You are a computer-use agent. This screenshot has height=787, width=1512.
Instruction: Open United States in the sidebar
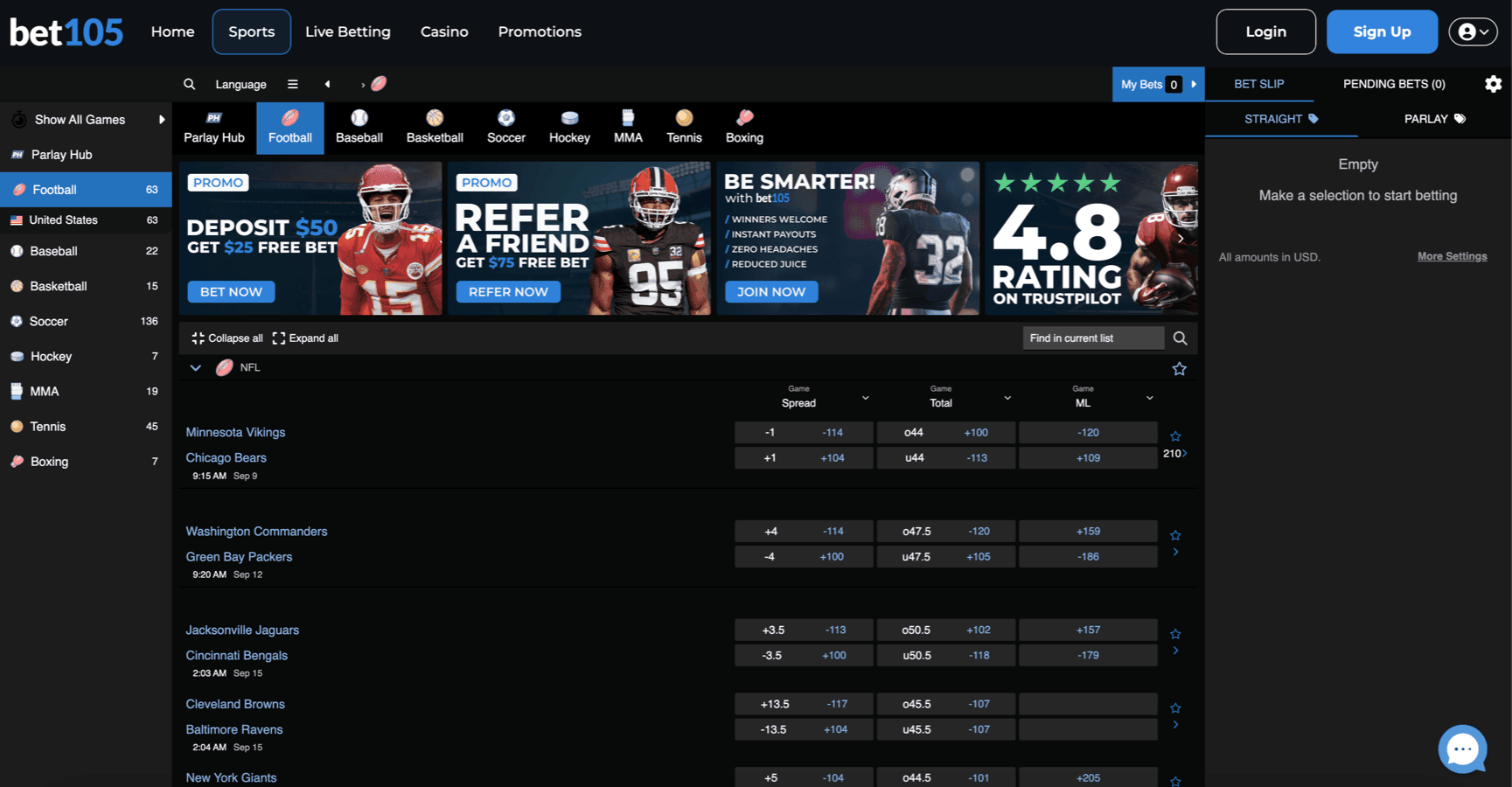point(86,219)
